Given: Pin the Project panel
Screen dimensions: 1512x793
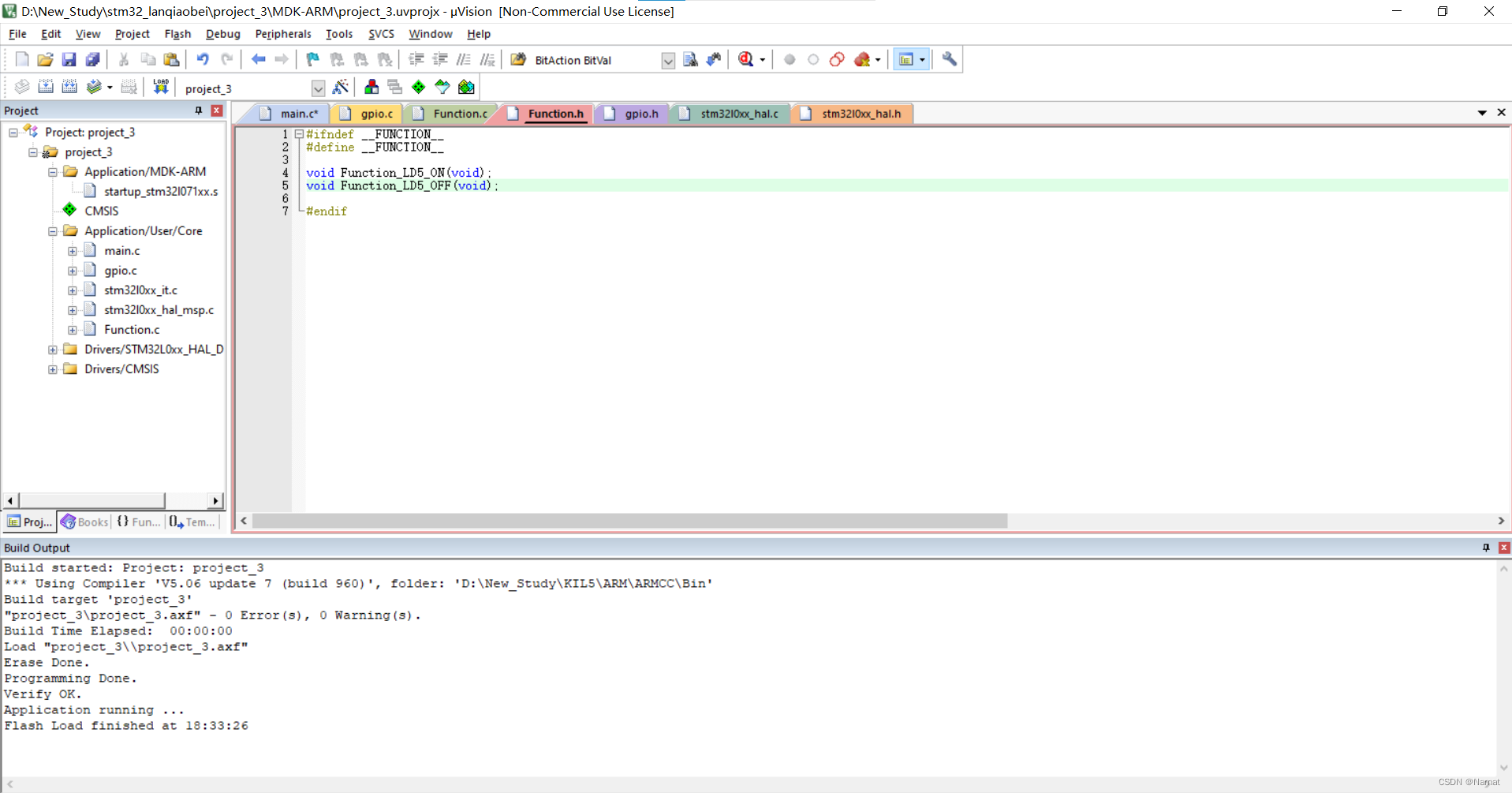Looking at the screenshot, I should (x=199, y=110).
